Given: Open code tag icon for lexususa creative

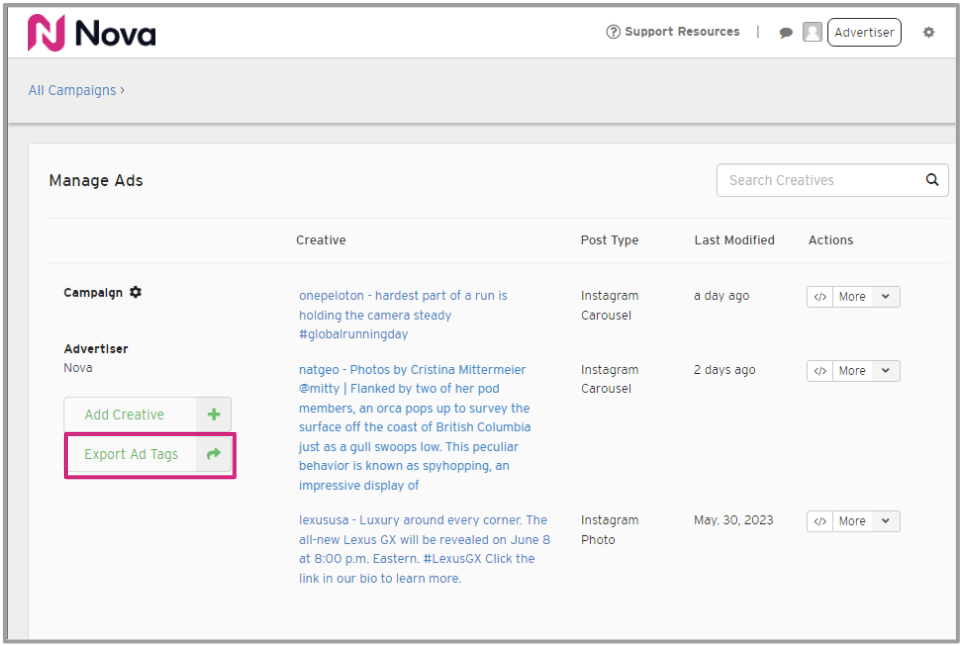Looking at the screenshot, I should pyautogui.click(x=820, y=521).
